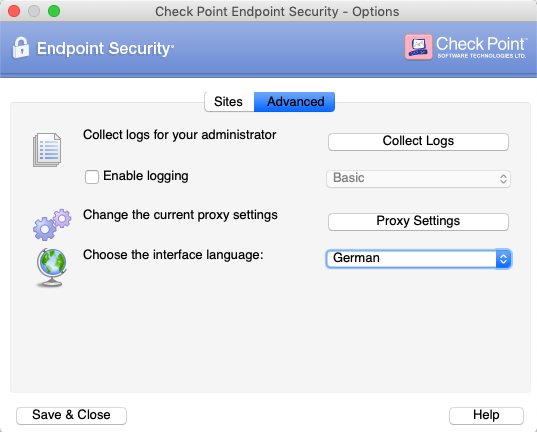The image size is (537, 432).
Task: Click the Check Point logo icon
Action: point(418,47)
